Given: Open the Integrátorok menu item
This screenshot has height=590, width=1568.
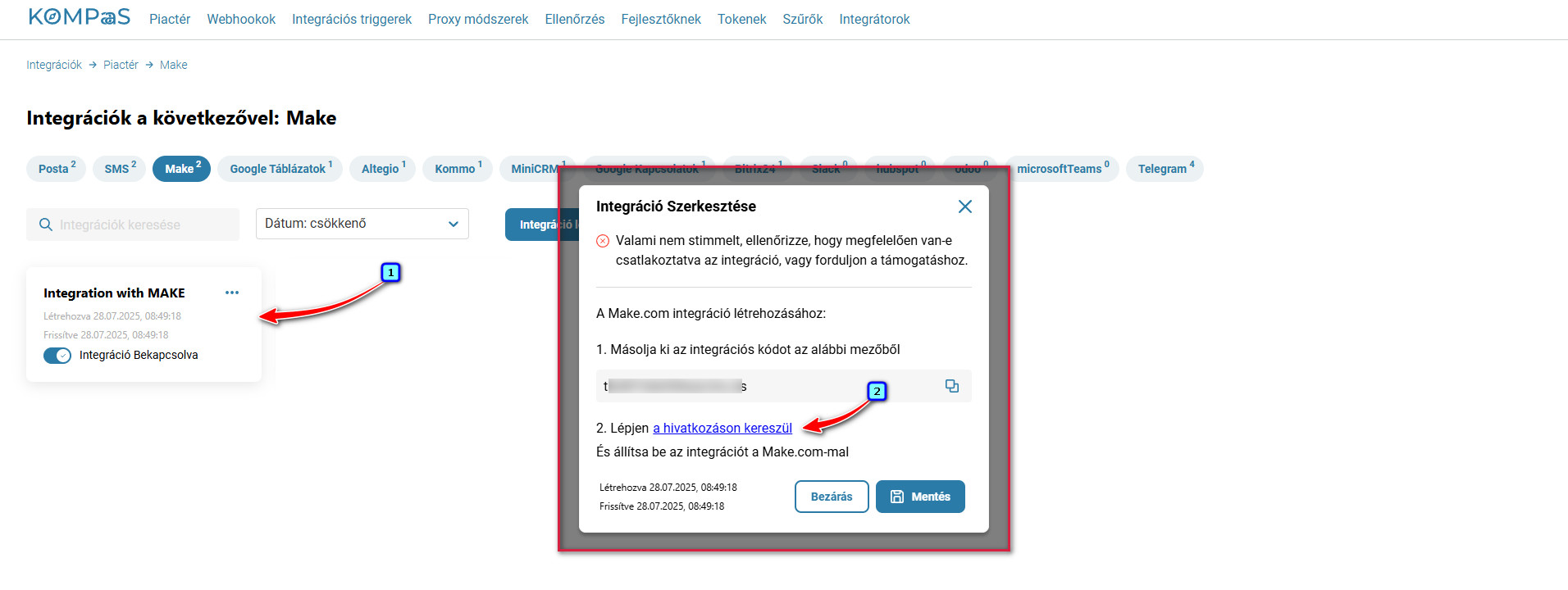Looking at the screenshot, I should point(874,19).
